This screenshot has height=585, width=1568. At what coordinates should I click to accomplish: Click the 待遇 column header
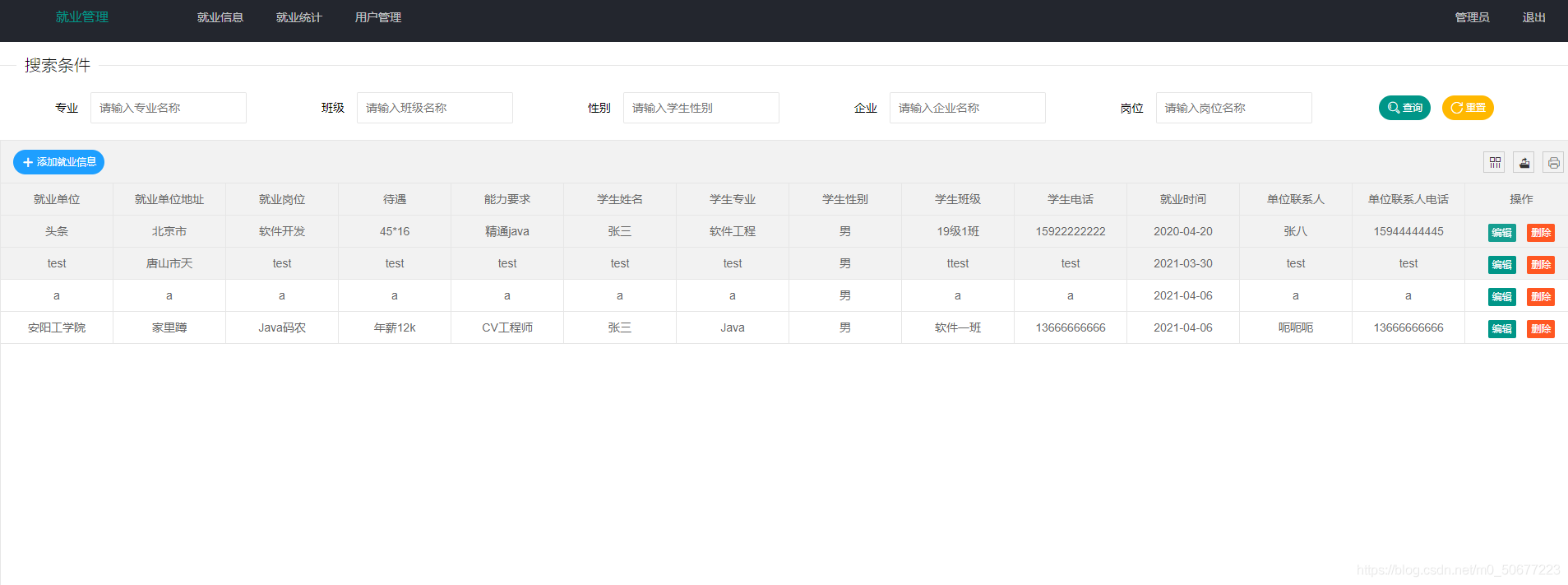point(395,199)
